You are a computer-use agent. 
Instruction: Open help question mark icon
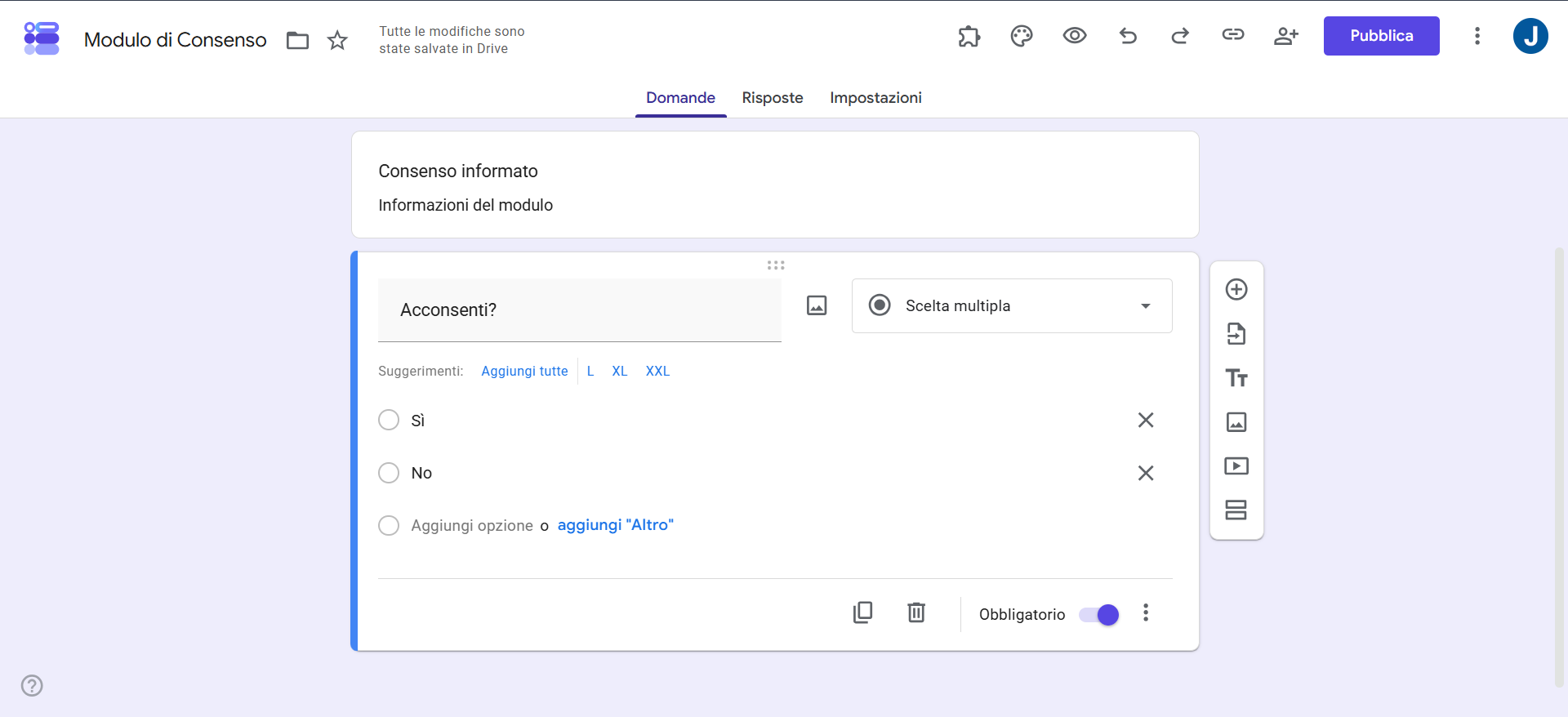click(32, 685)
